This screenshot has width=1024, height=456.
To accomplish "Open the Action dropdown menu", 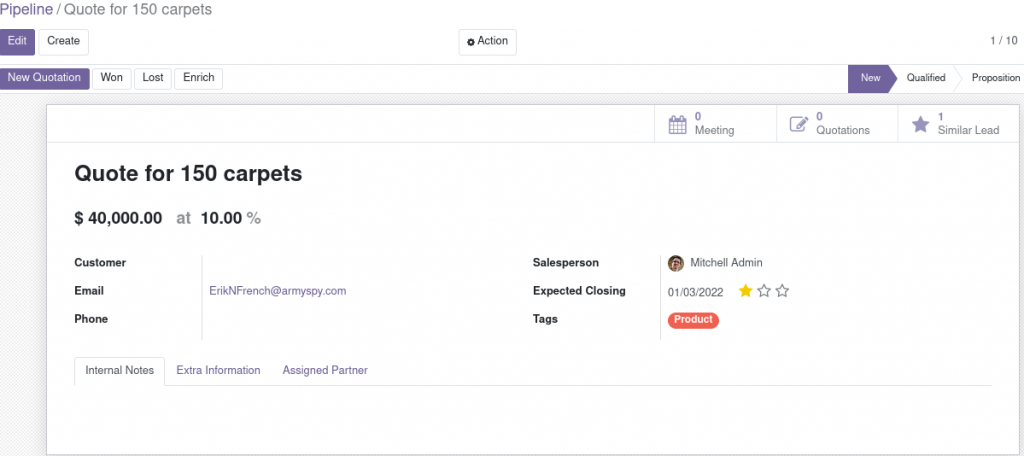I will (x=487, y=42).
